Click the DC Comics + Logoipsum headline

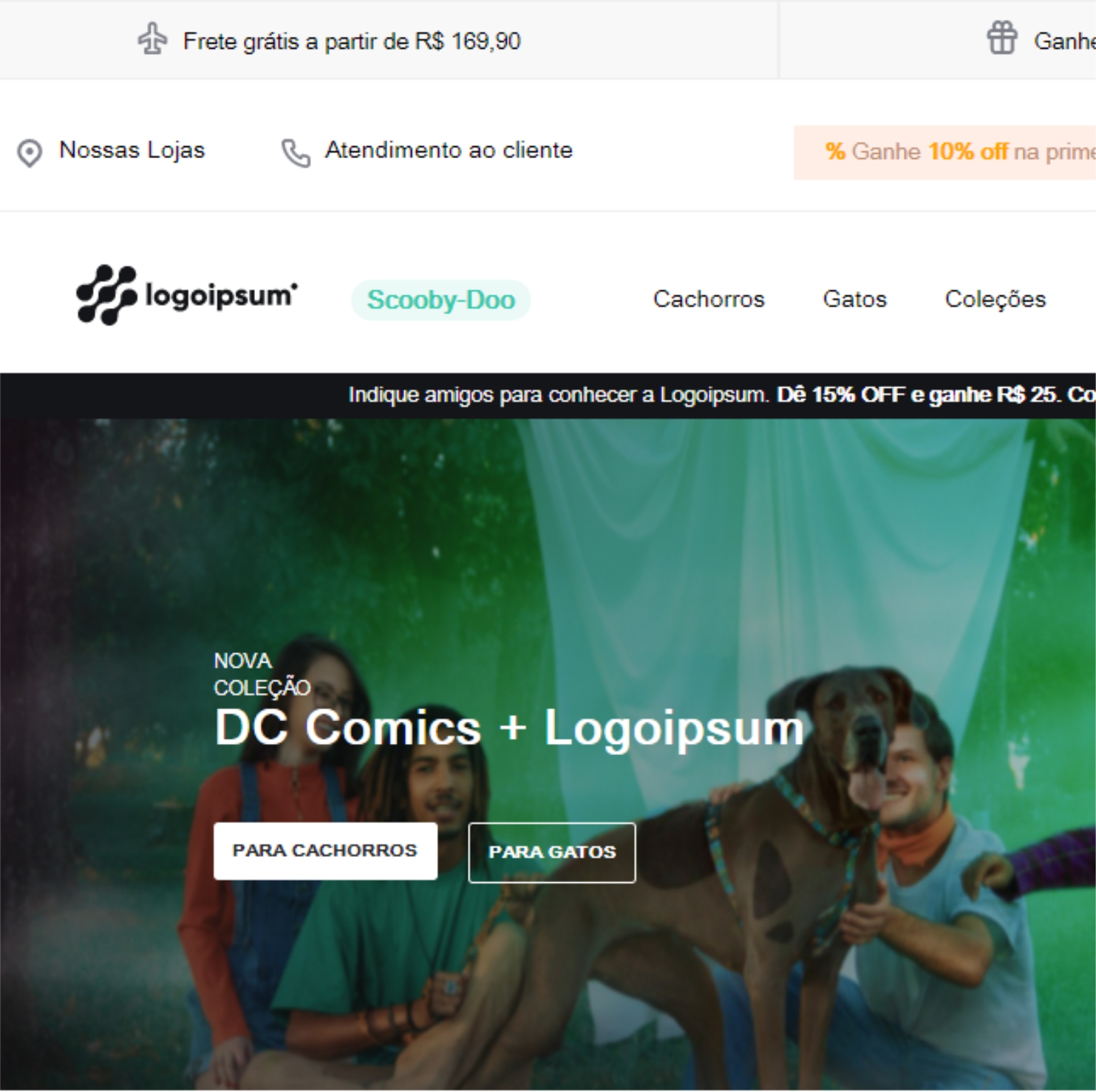(509, 728)
